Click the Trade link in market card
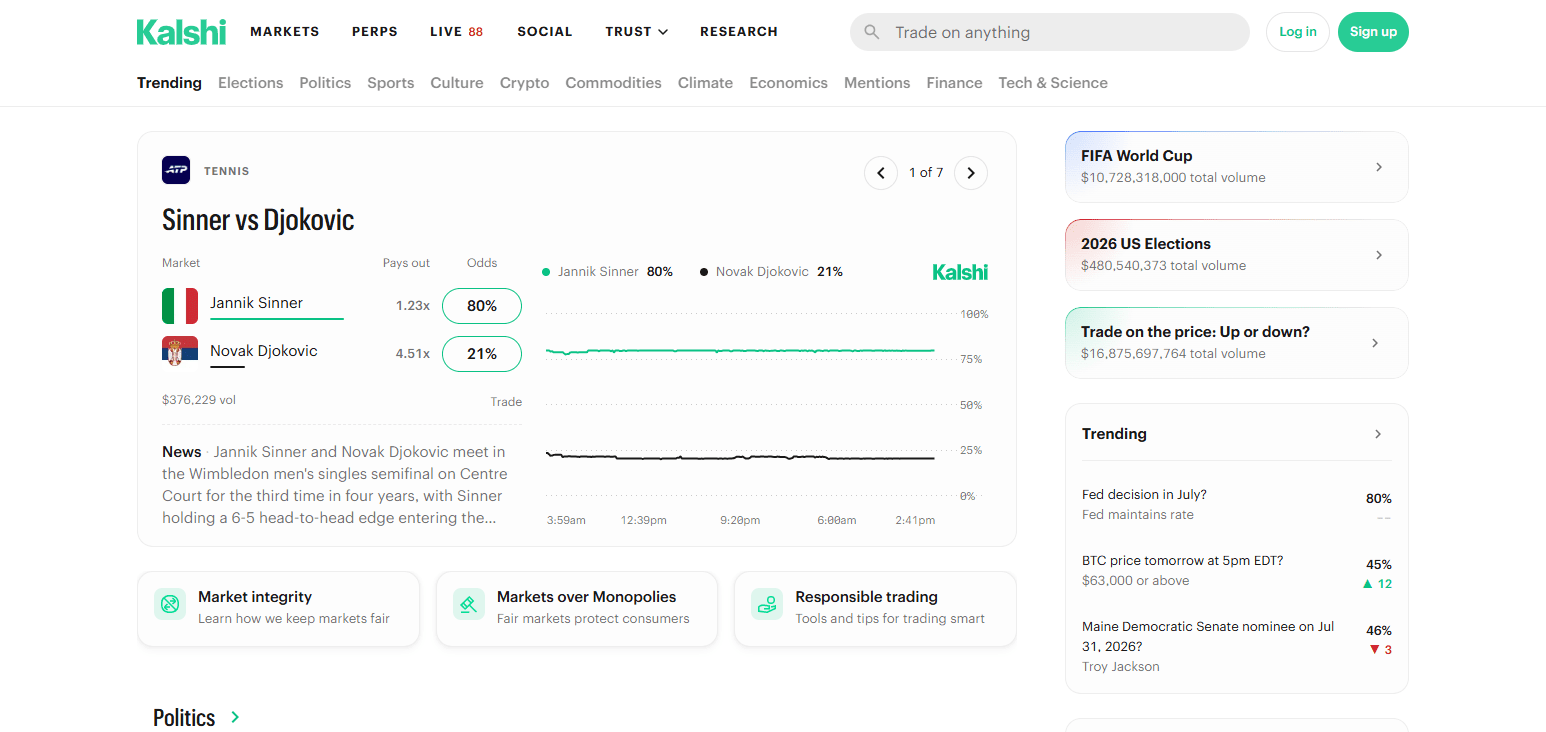The image size is (1546, 732). [x=506, y=402]
